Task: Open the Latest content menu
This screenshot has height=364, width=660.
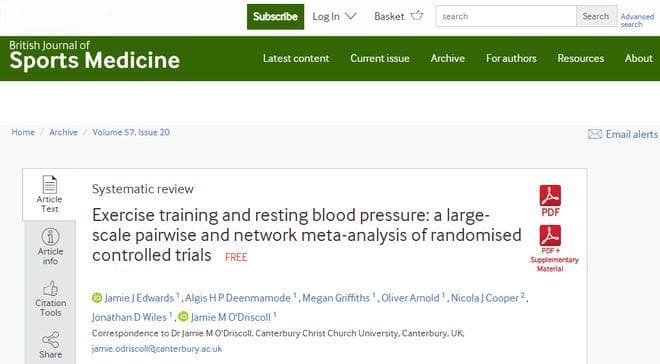Action: [x=296, y=58]
